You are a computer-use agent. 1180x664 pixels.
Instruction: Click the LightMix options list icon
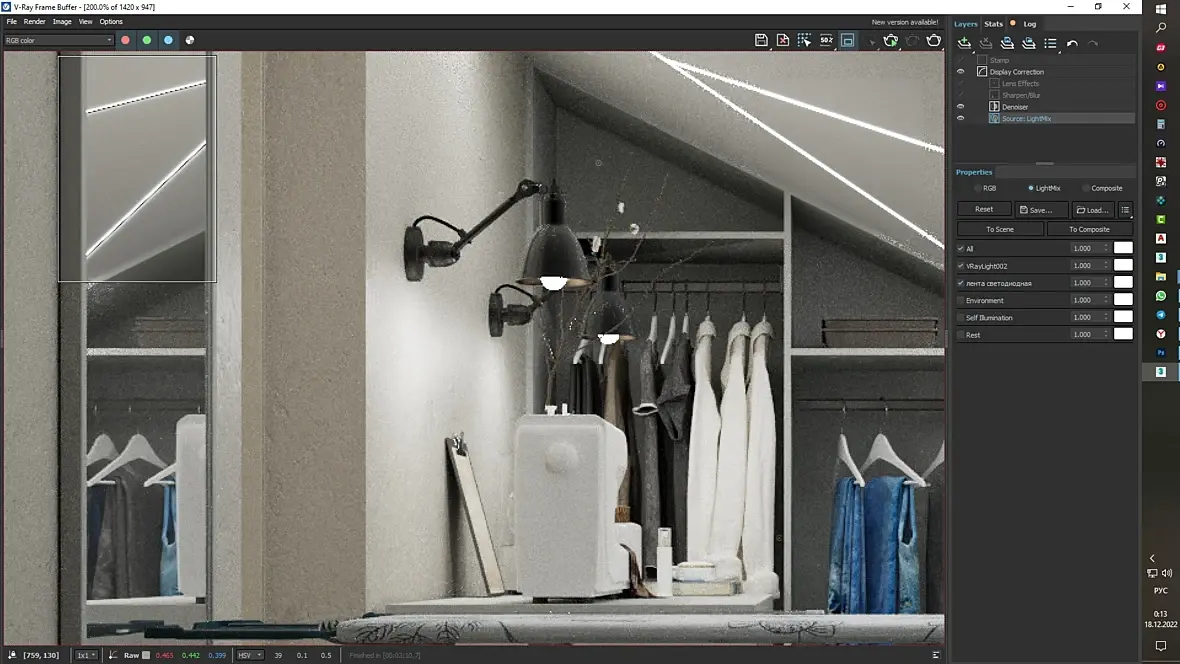coord(1125,210)
